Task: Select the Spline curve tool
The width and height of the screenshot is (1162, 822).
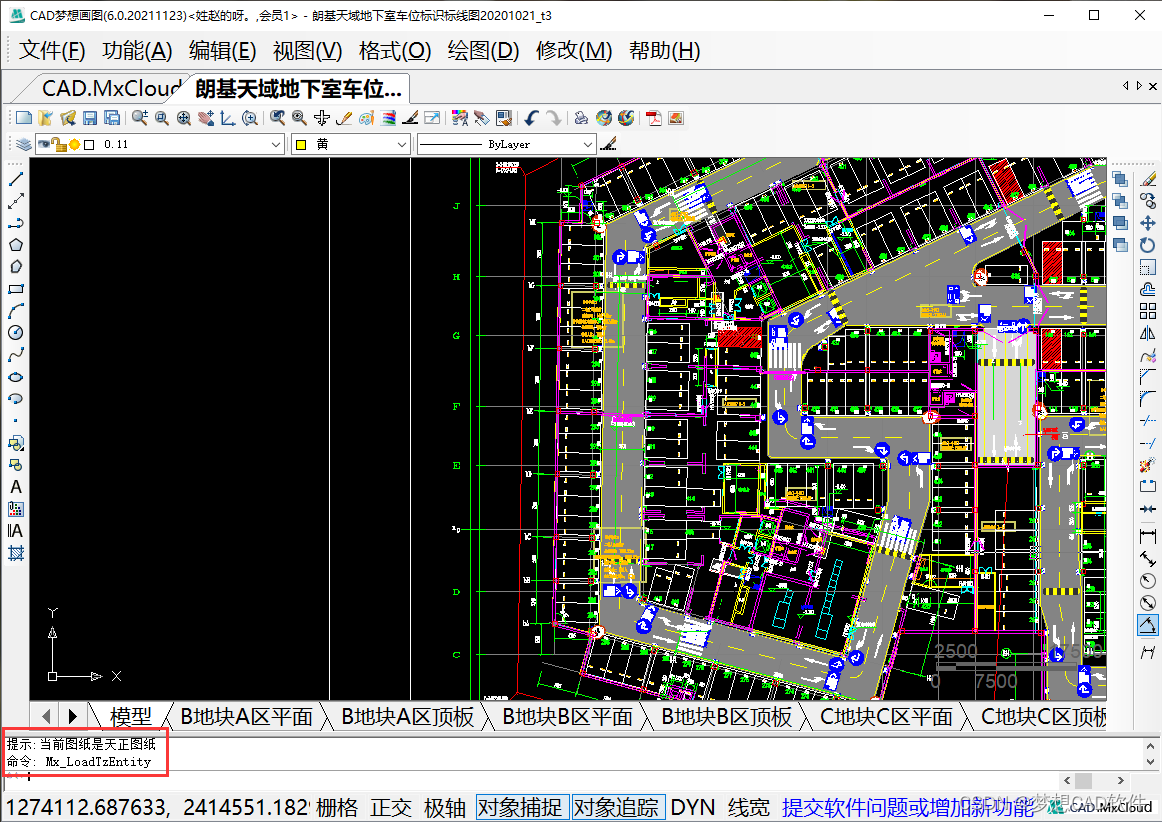Action: (16, 355)
